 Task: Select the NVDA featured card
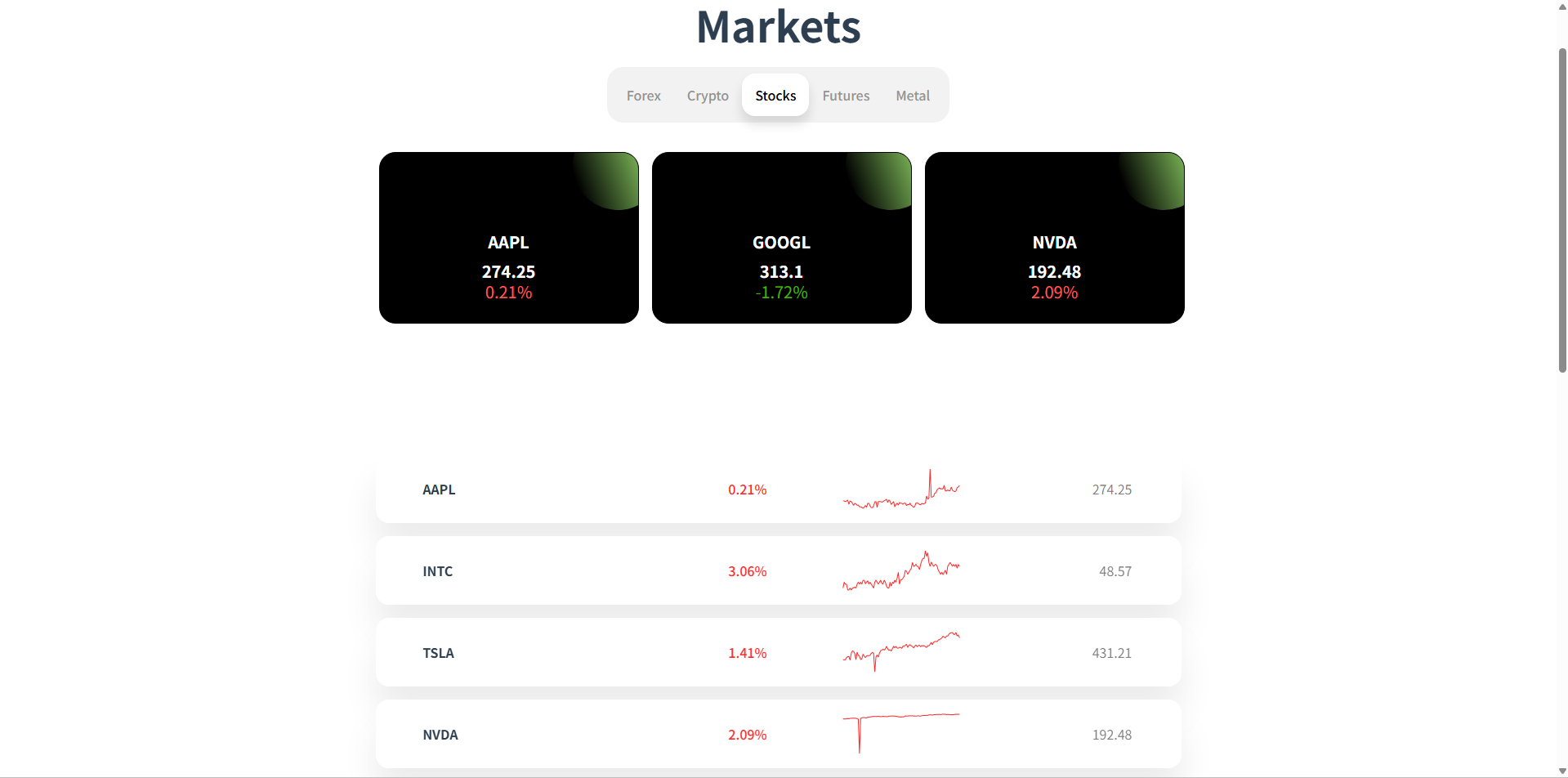coord(1054,238)
